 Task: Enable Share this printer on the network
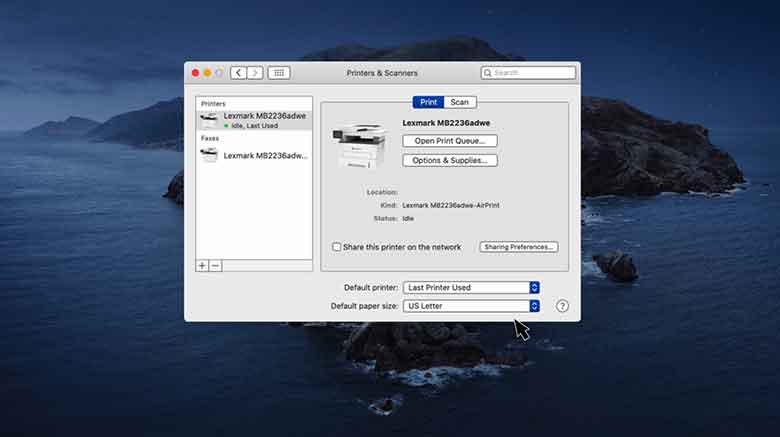tap(337, 247)
